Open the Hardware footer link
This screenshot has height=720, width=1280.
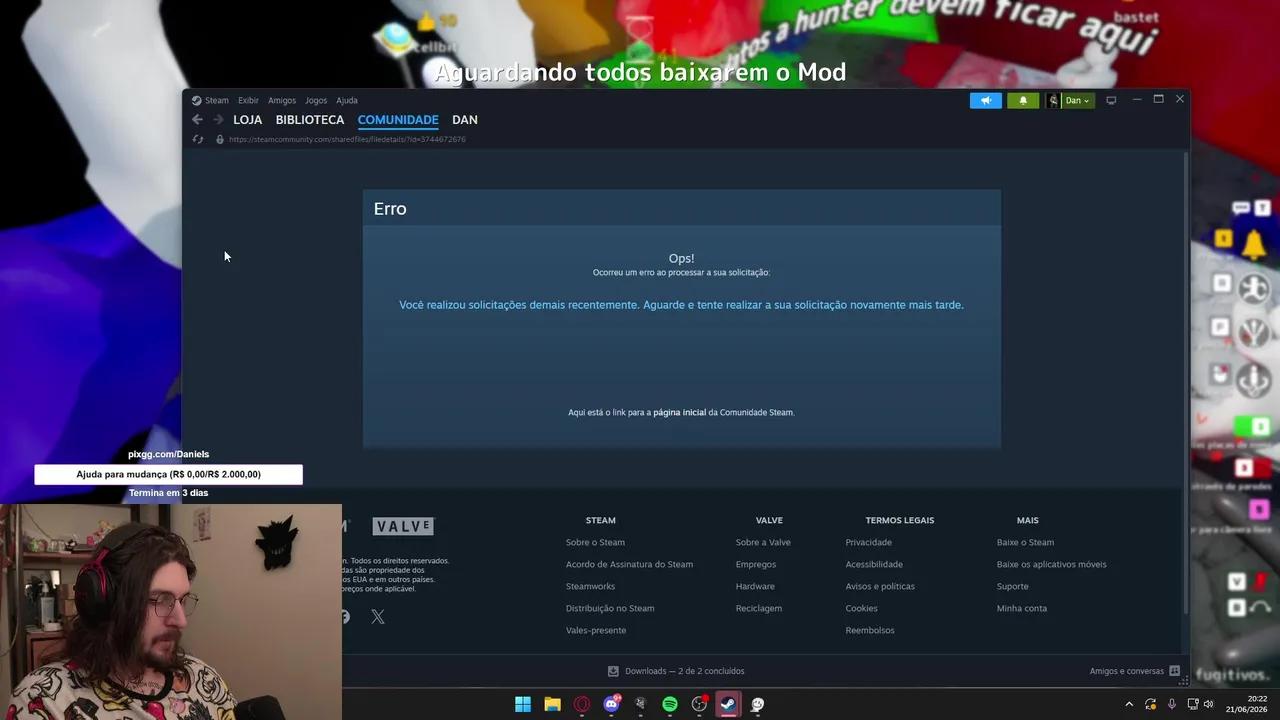pyautogui.click(x=755, y=586)
